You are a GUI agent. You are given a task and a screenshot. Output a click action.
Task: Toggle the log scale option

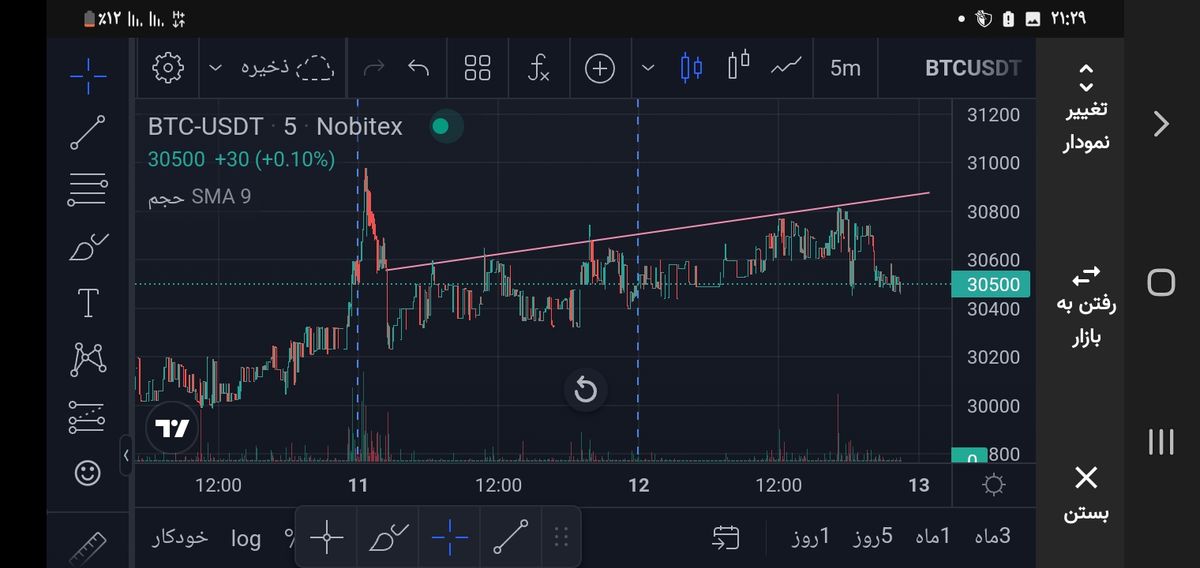pyautogui.click(x=246, y=538)
